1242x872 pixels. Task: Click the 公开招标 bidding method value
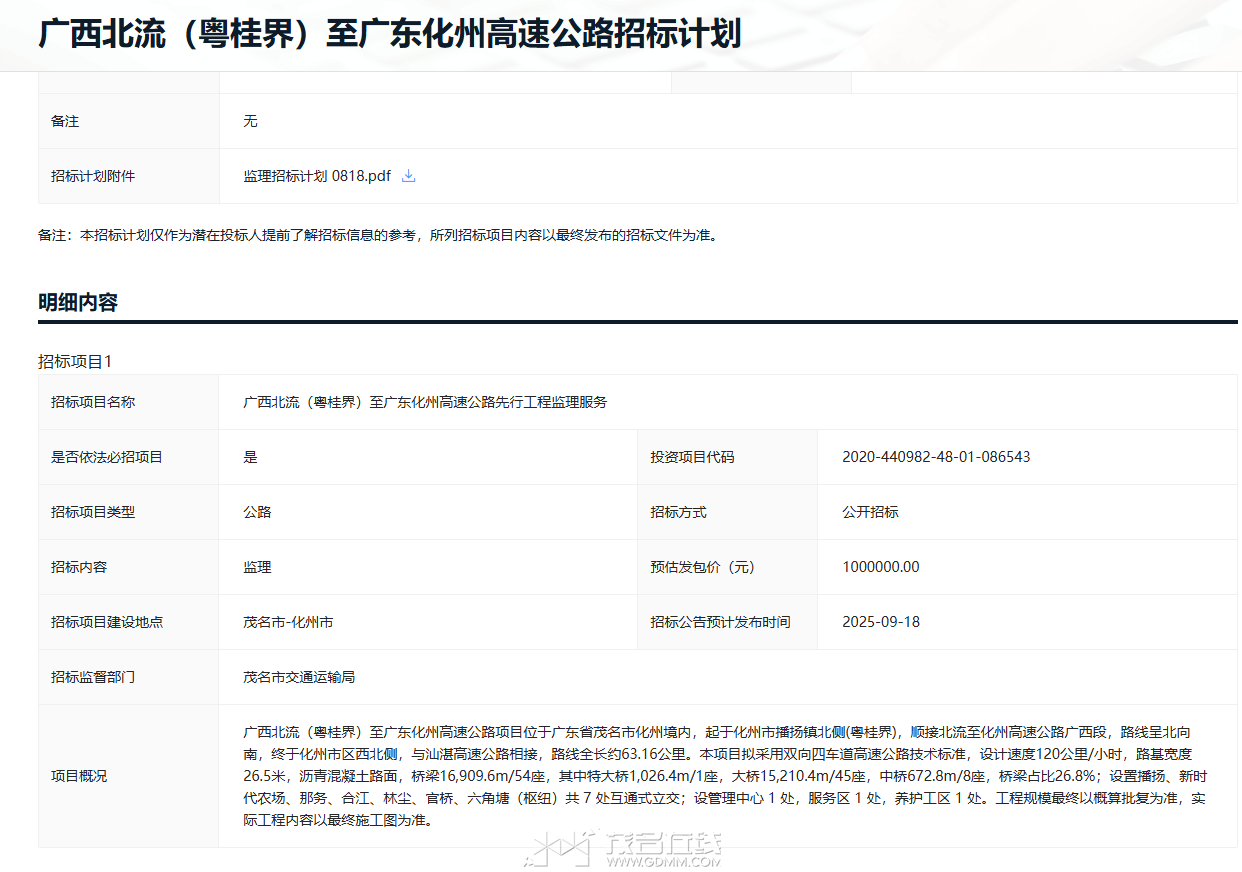coord(870,512)
